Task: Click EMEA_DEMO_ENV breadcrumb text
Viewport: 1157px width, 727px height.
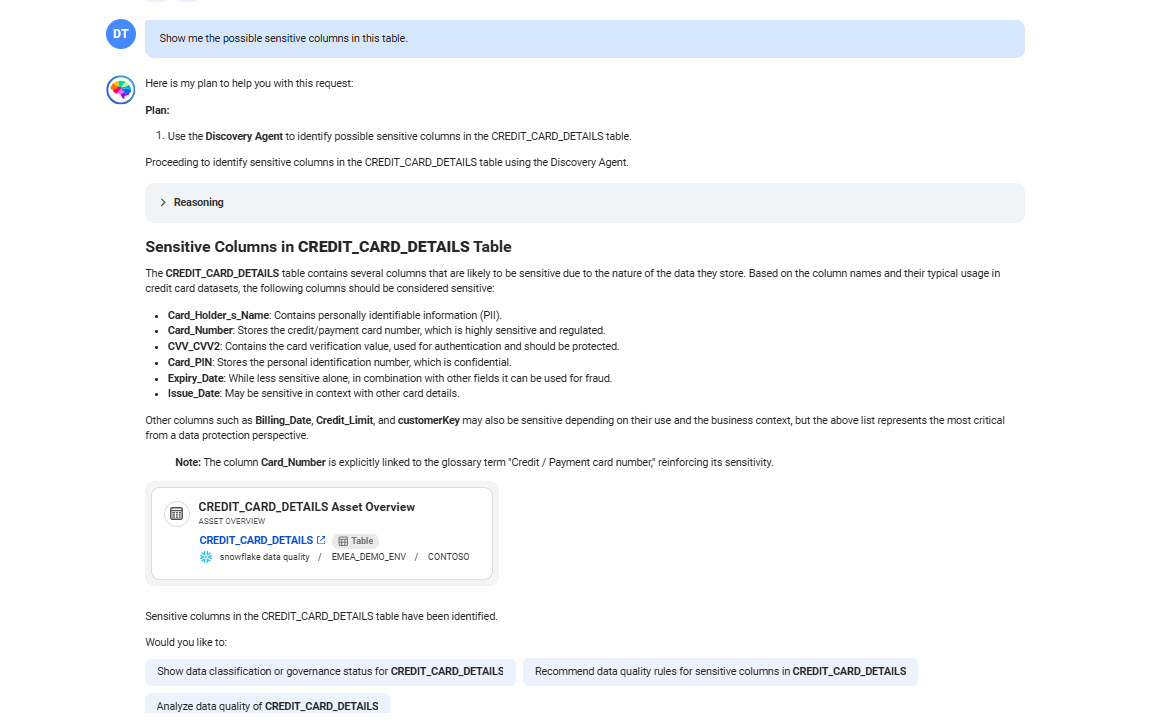Action: coord(368,557)
